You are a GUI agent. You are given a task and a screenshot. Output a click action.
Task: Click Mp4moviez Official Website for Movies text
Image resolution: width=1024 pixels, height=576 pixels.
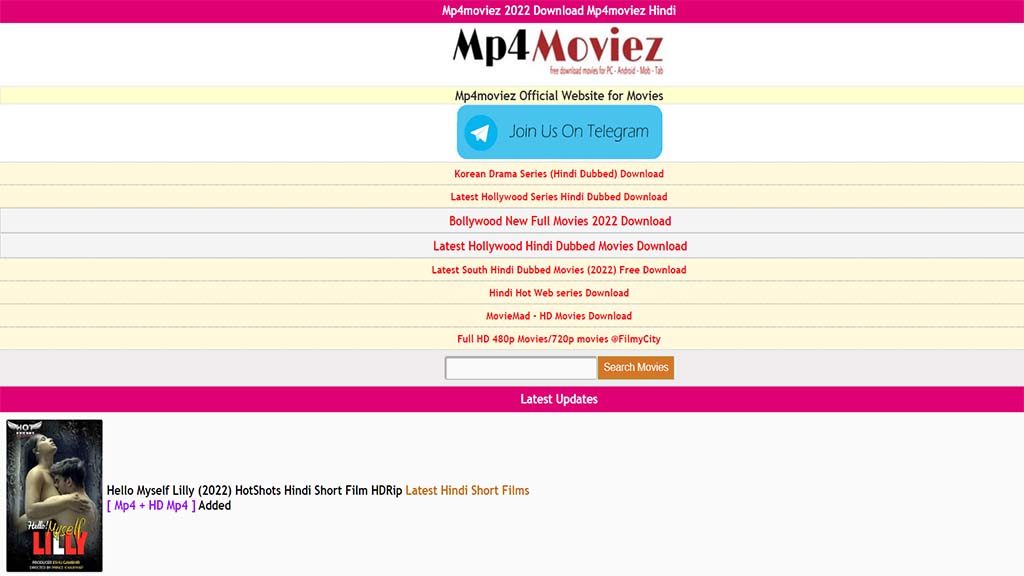559,95
